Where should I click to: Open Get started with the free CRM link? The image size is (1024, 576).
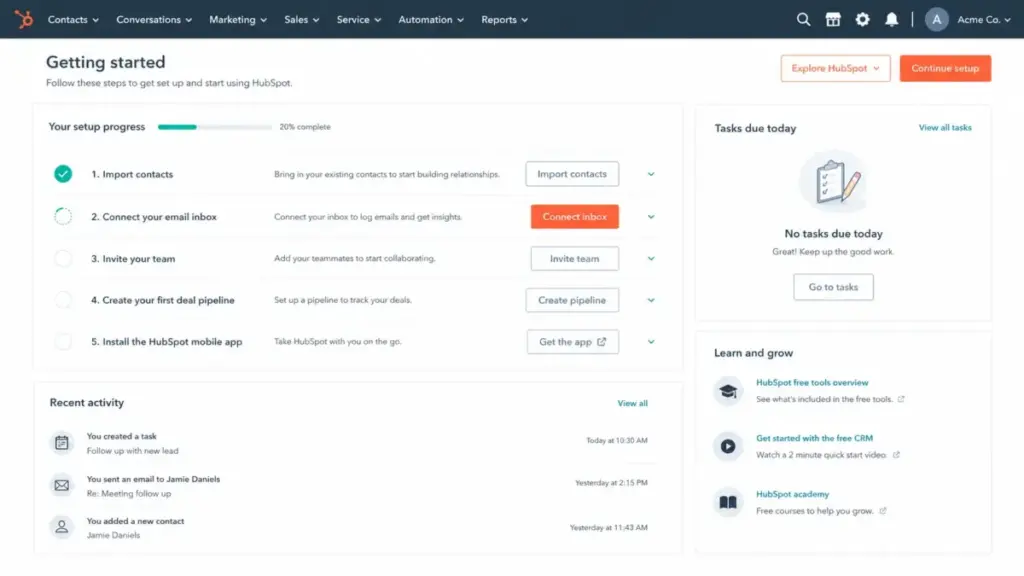(x=814, y=438)
